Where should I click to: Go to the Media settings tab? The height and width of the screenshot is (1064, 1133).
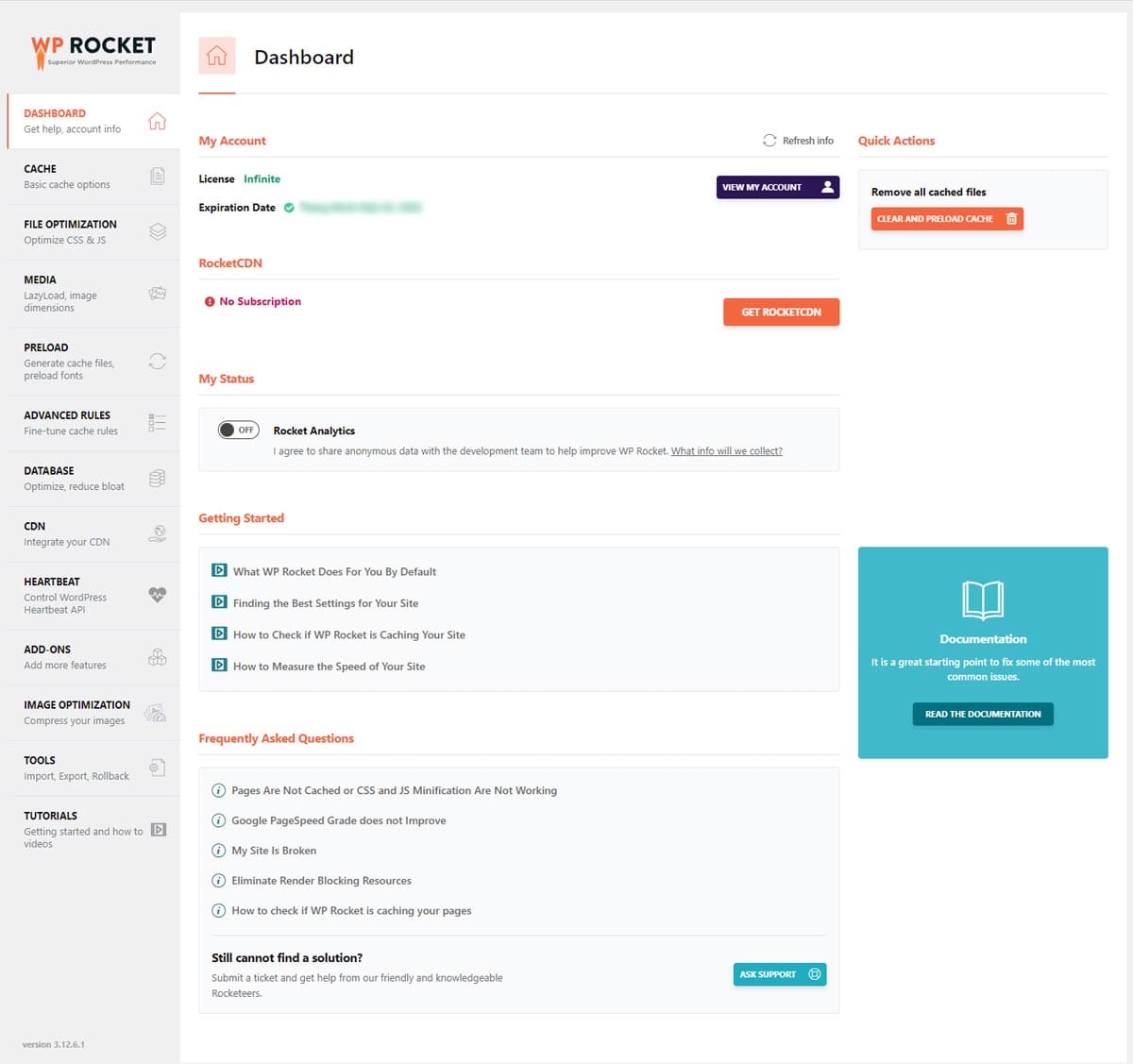(x=66, y=294)
